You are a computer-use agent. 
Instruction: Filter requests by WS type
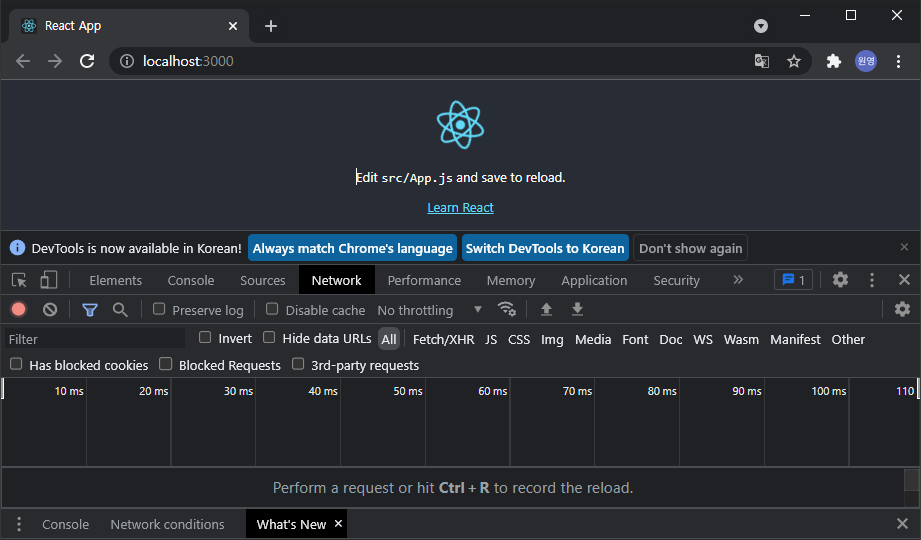click(702, 339)
